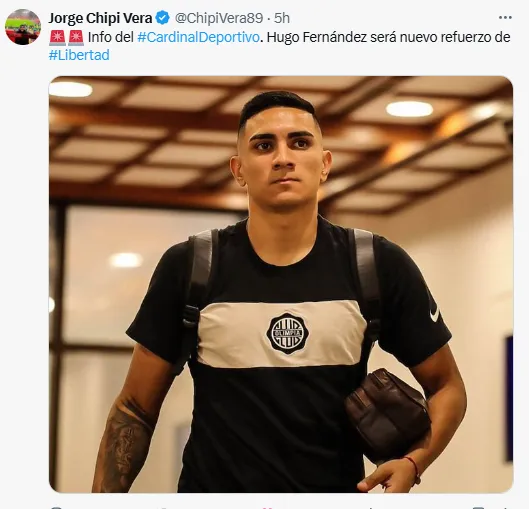Open the tweet via the 5h timestamp
Image resolution: width=529 pixels, height=509 pixels.
point(282,18)
